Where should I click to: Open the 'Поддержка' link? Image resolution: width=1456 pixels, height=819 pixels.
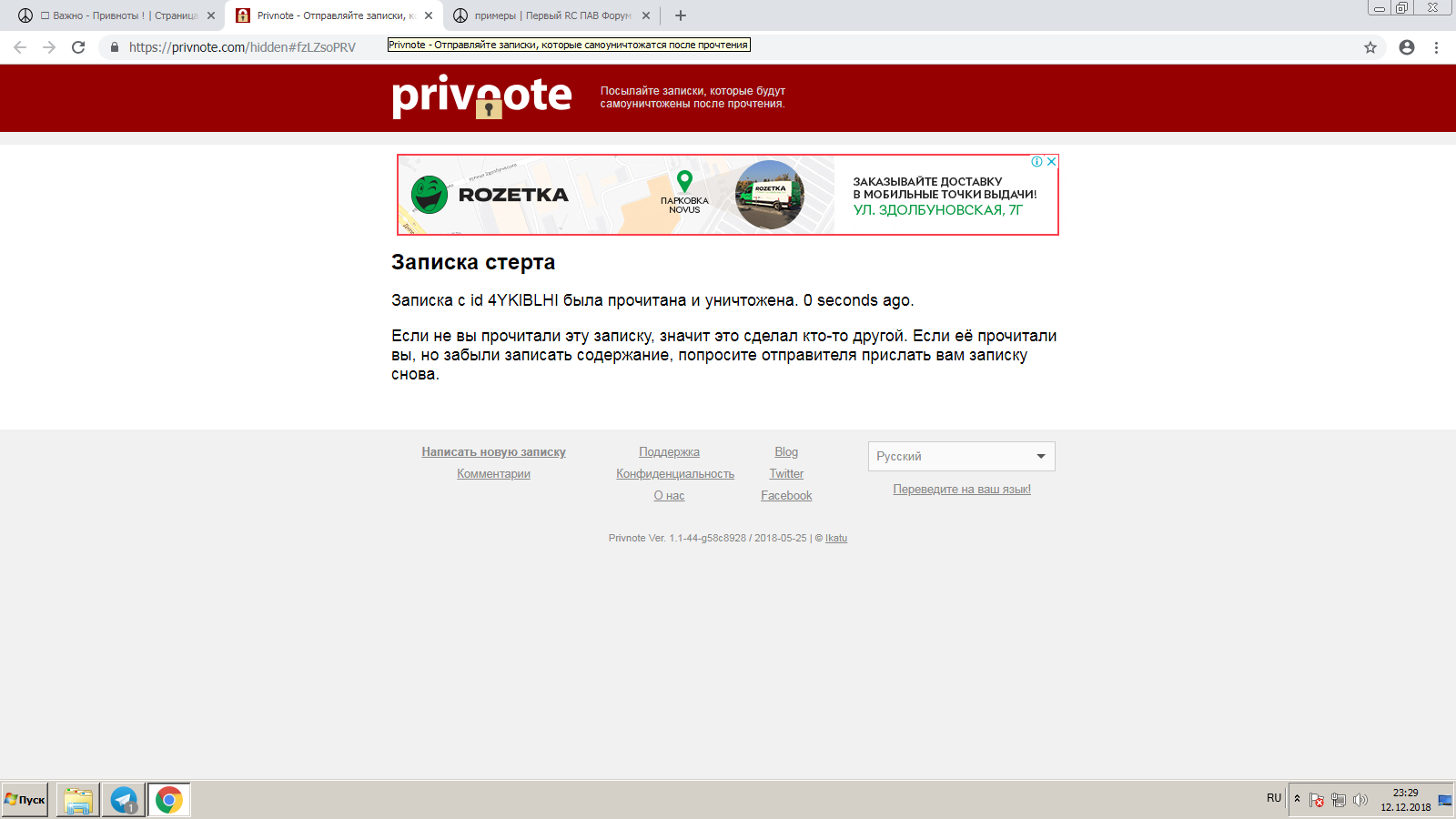[669, 452]
